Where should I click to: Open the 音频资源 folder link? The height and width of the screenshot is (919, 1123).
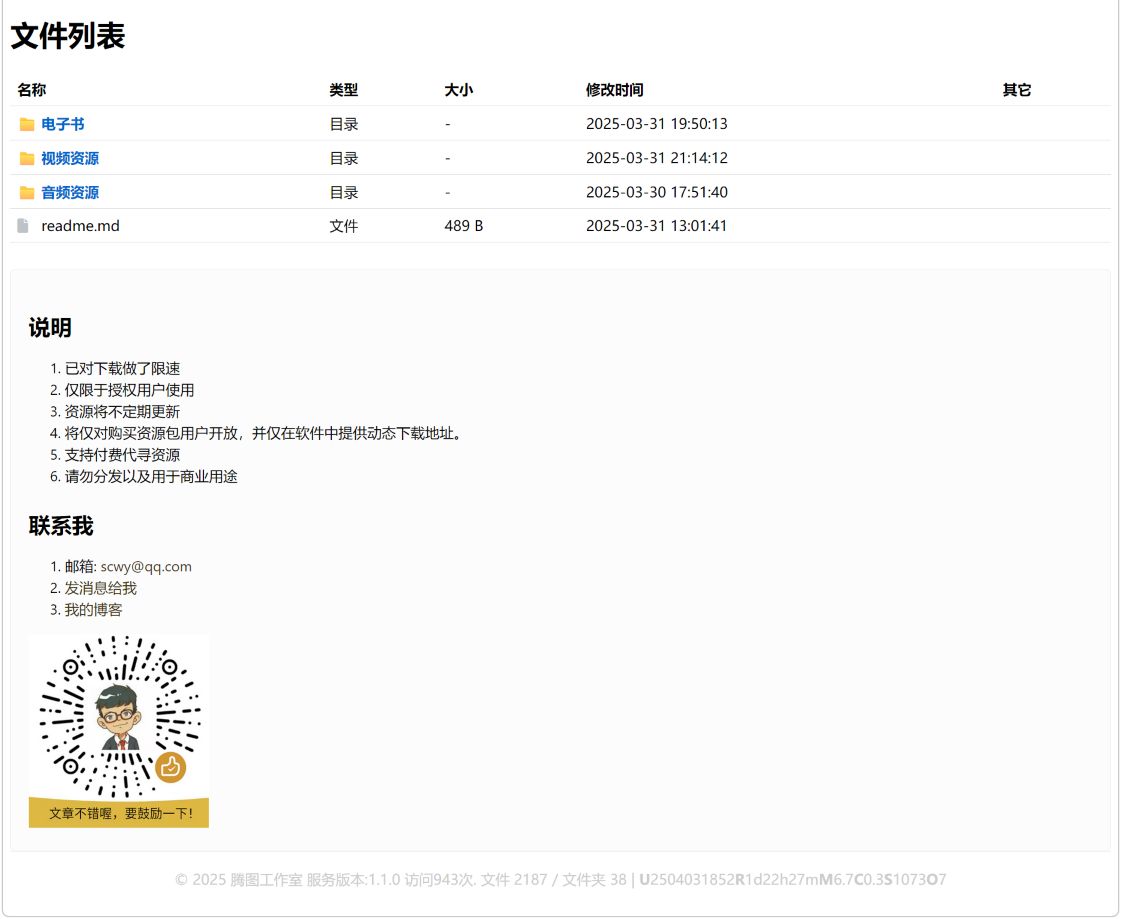[70, 192]
